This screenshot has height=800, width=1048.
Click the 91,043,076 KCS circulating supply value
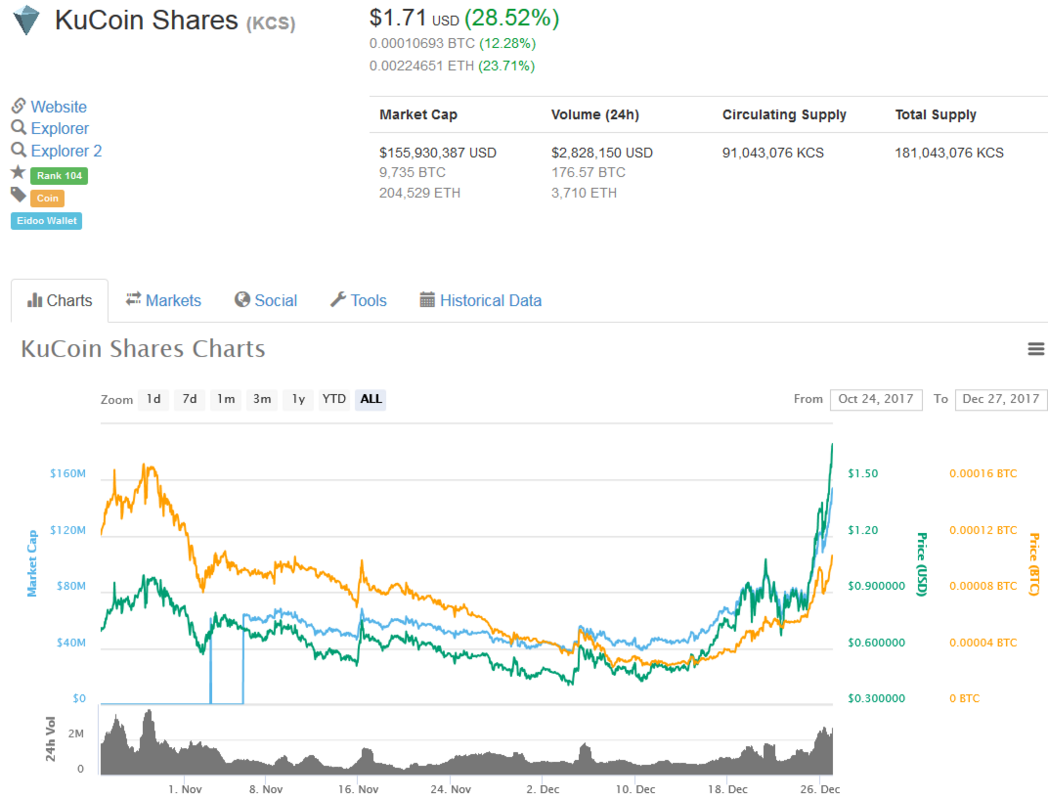point(773,152)
